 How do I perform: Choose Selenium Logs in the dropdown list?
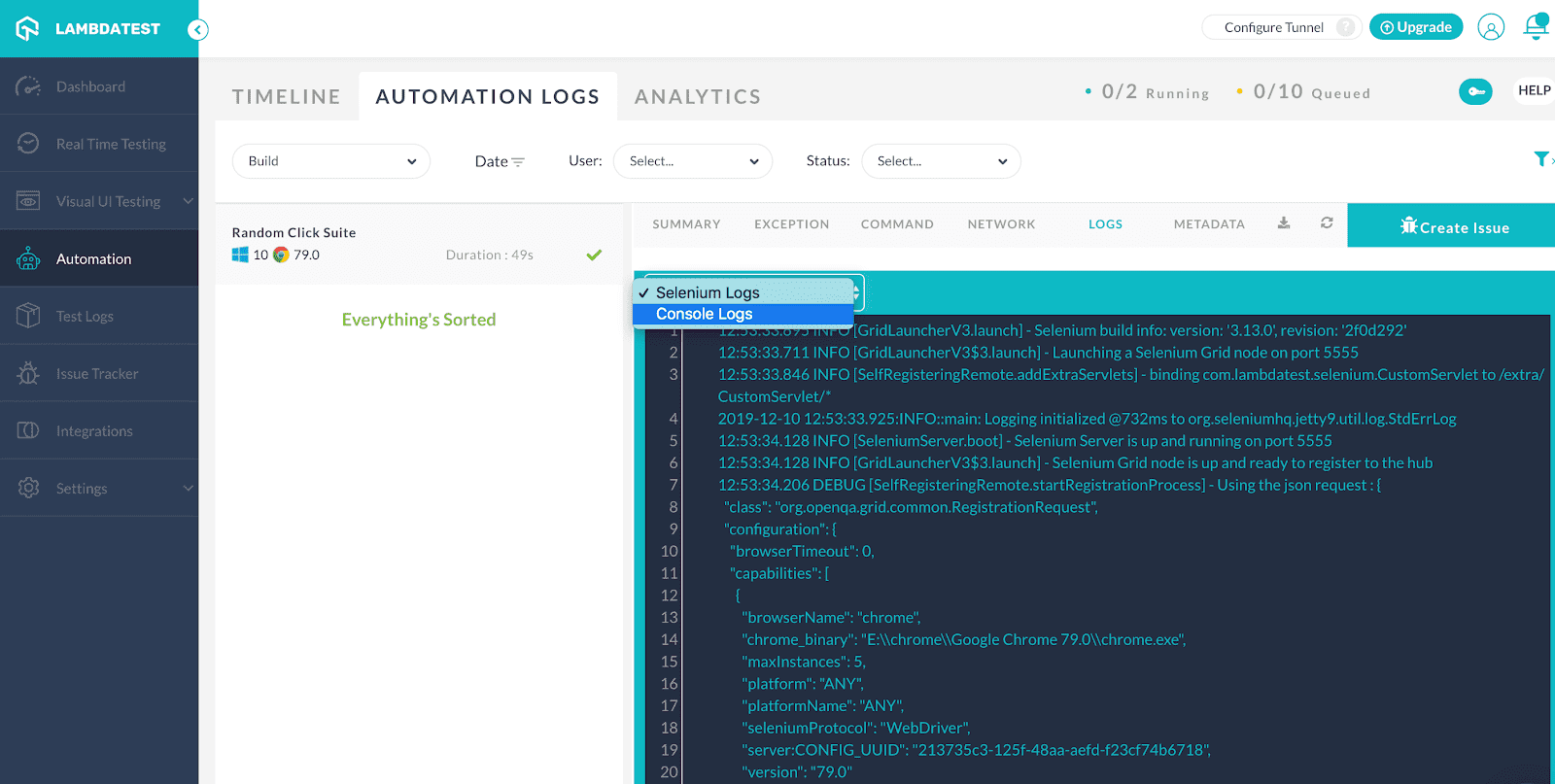point(743,292)
